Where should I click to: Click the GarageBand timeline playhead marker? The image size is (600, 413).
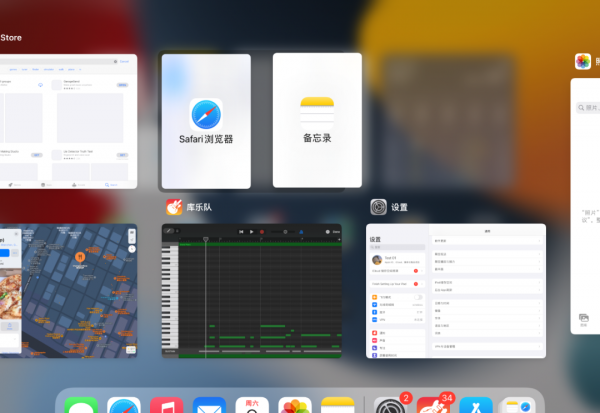click(x=205, y=239)
